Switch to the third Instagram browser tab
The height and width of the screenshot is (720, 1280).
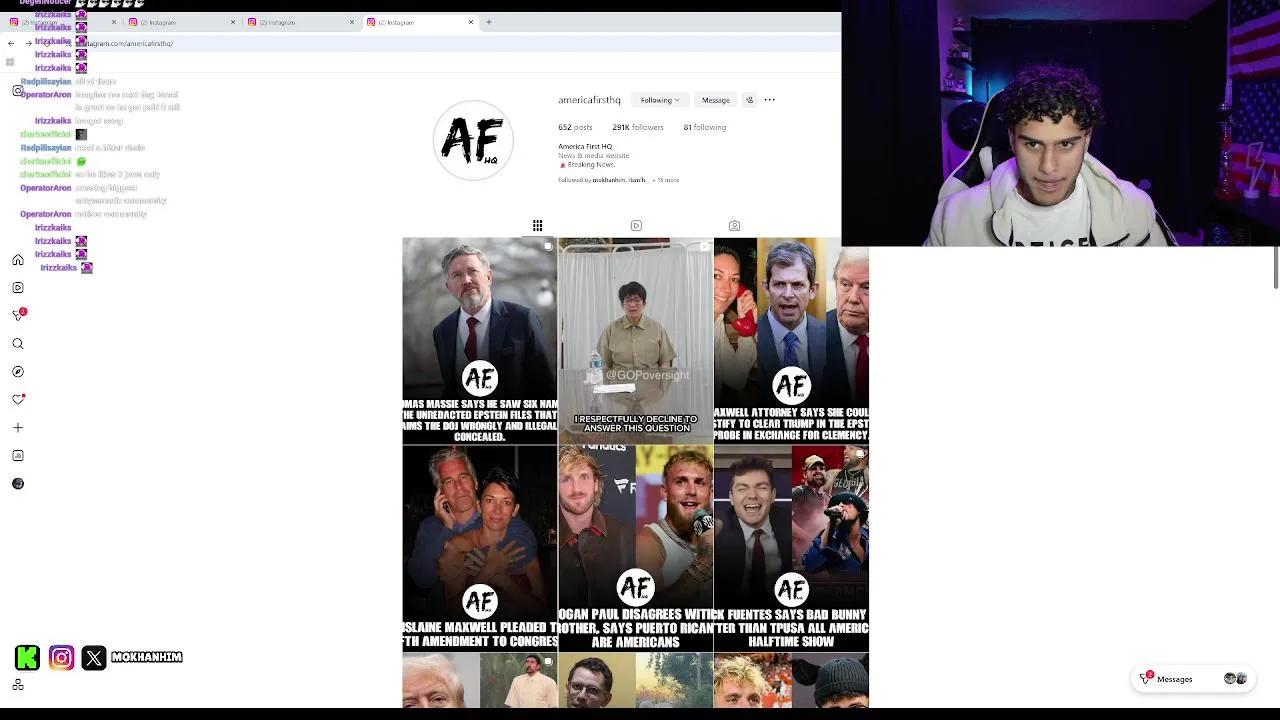click(x=299, y=22)
